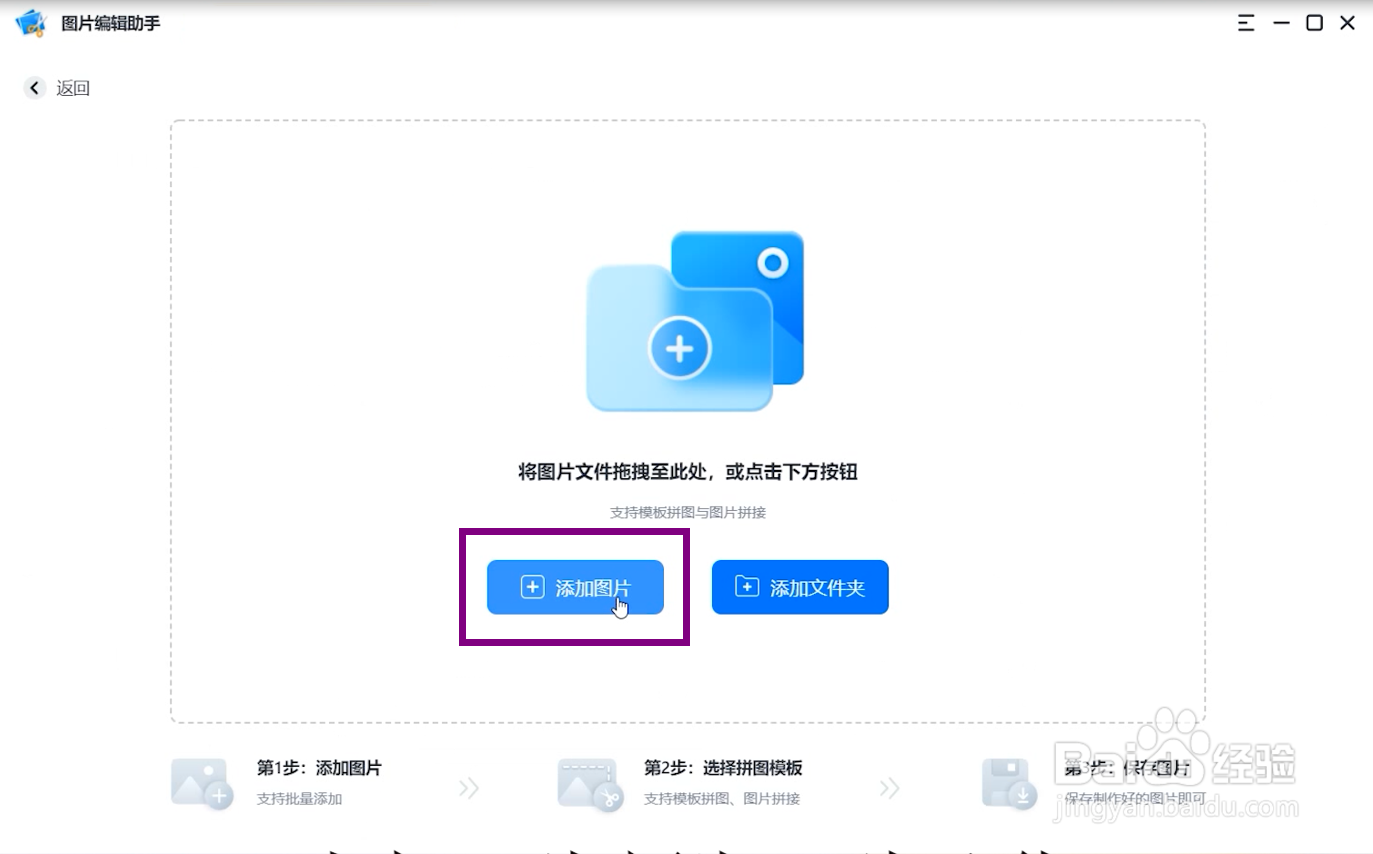
Task: Click the text 支持批量添加
Action: click(x=299, y=799)
